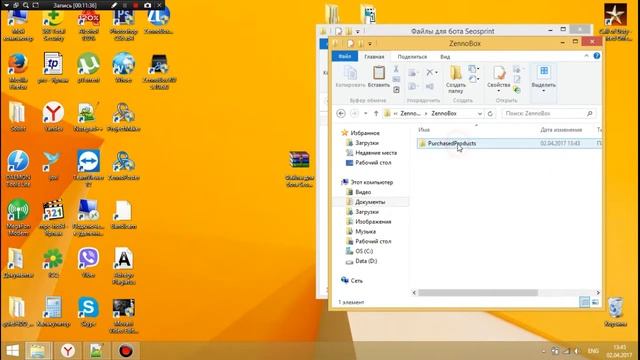
Task: Open the recent locations dropdown near back arrows
Action: pyautogui.click(x=366, y=113)
